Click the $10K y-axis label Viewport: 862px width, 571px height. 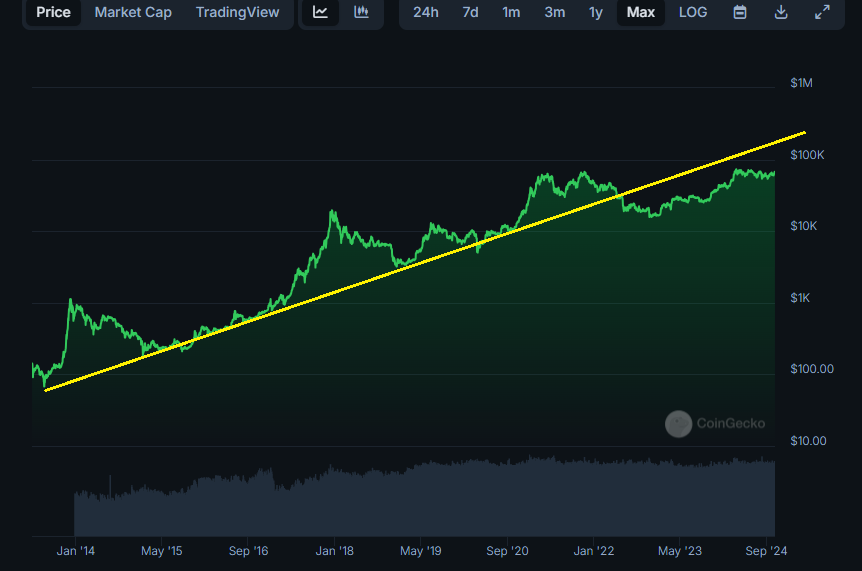coord(803,226)
